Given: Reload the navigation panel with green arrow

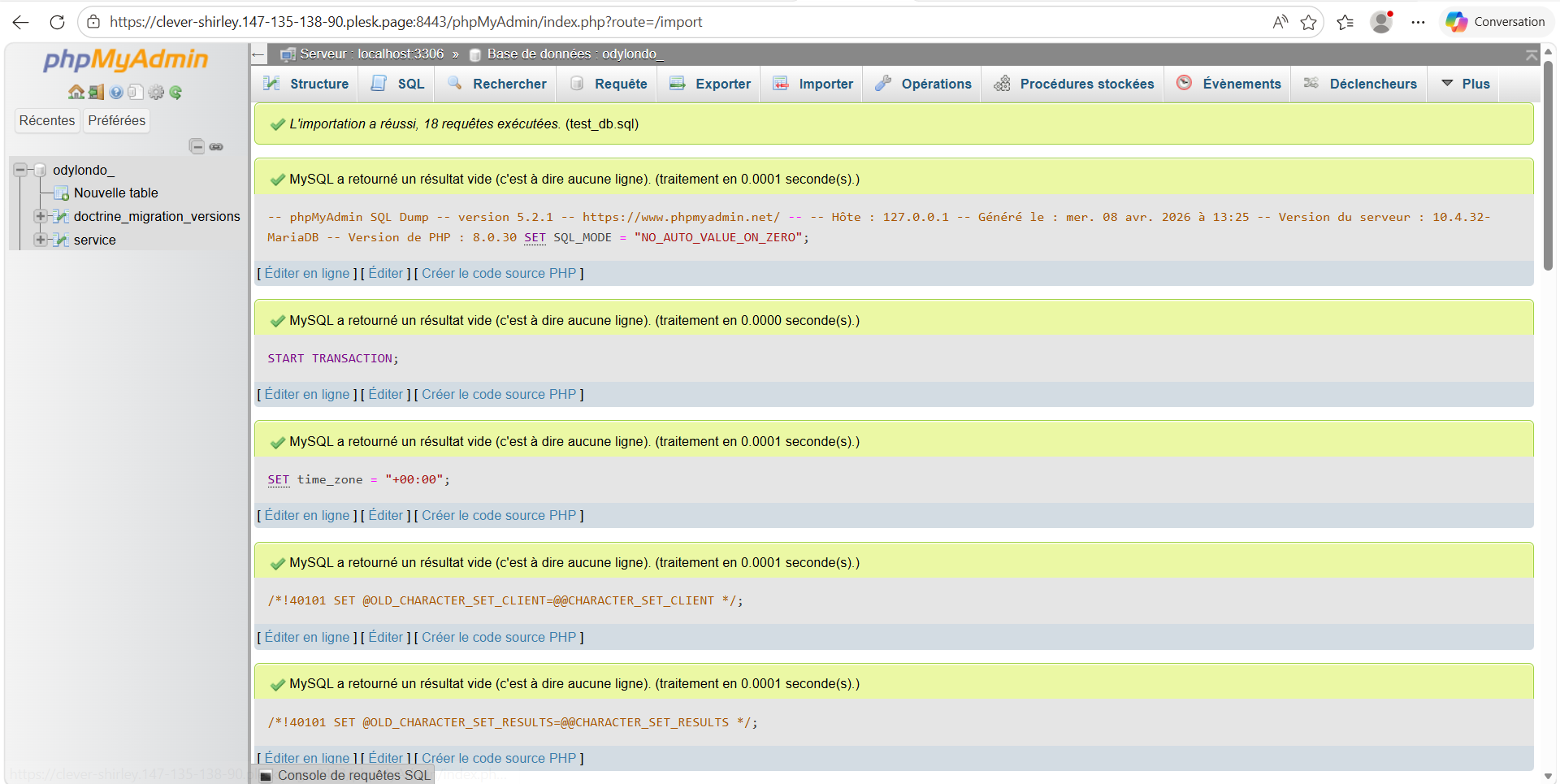Looking at the screenshot, I should [175, 92].
